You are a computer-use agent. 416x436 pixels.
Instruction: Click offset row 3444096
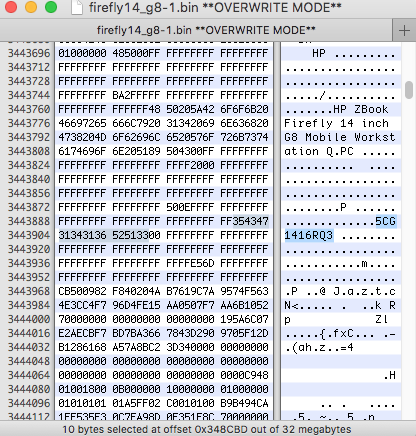(29, 403)
